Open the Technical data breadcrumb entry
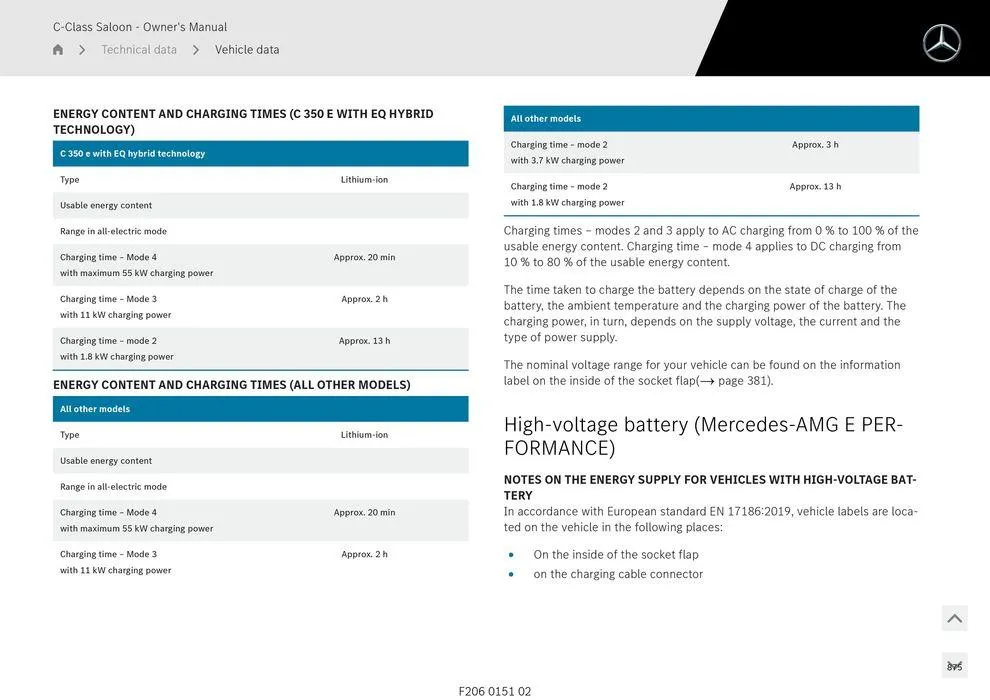990x700 pixels. point(138,48)
